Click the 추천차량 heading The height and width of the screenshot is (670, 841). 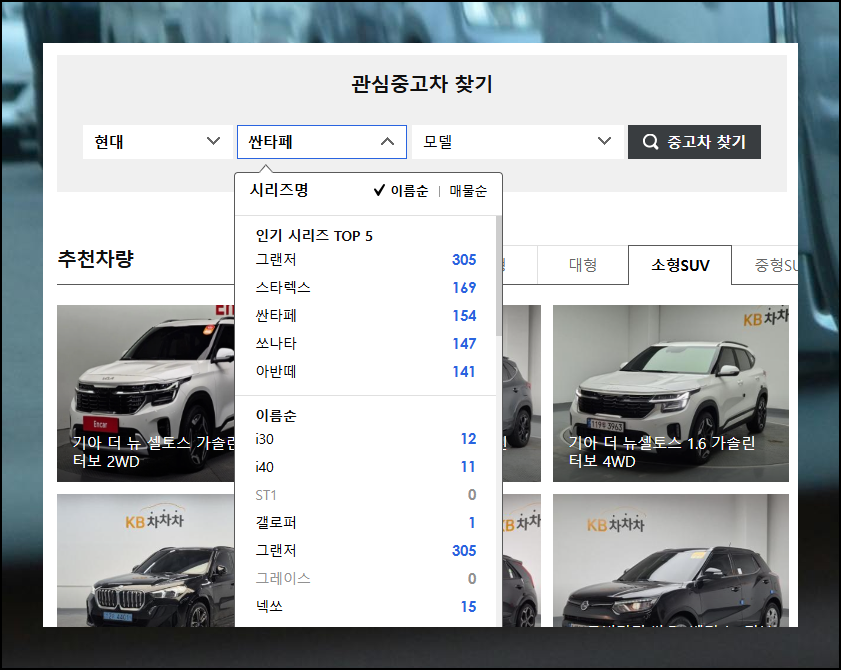[x=95, y=259]
